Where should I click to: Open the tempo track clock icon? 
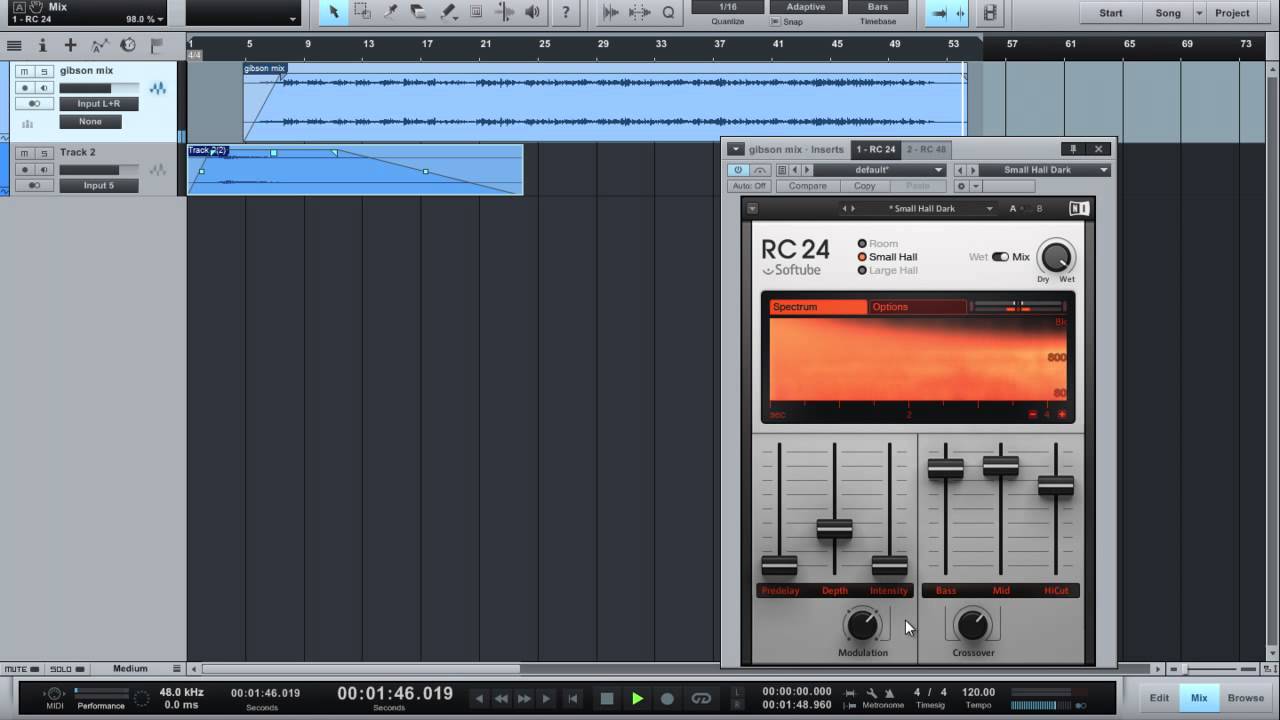[128, 45]
